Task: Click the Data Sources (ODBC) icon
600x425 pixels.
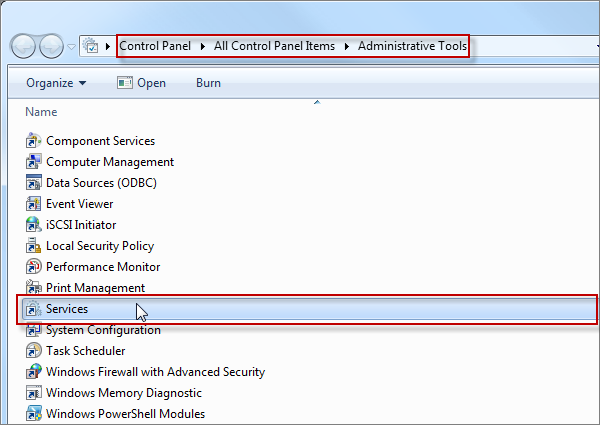Action: pyautogui.click(x=33, y=183)
